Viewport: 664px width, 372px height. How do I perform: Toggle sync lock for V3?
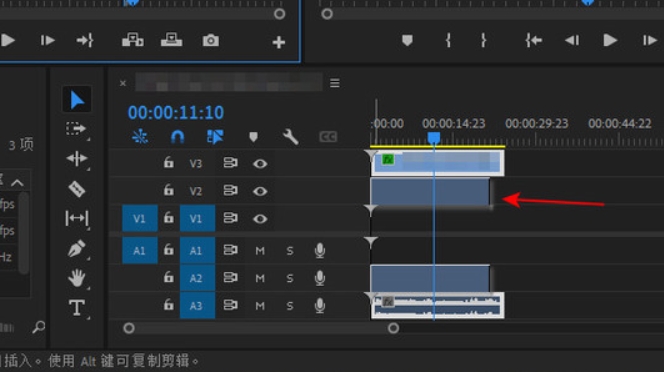[230, 163]
